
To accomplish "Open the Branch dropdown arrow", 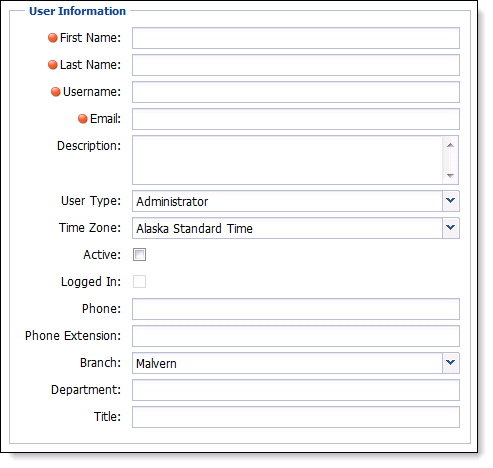I will tap(451, 363).
